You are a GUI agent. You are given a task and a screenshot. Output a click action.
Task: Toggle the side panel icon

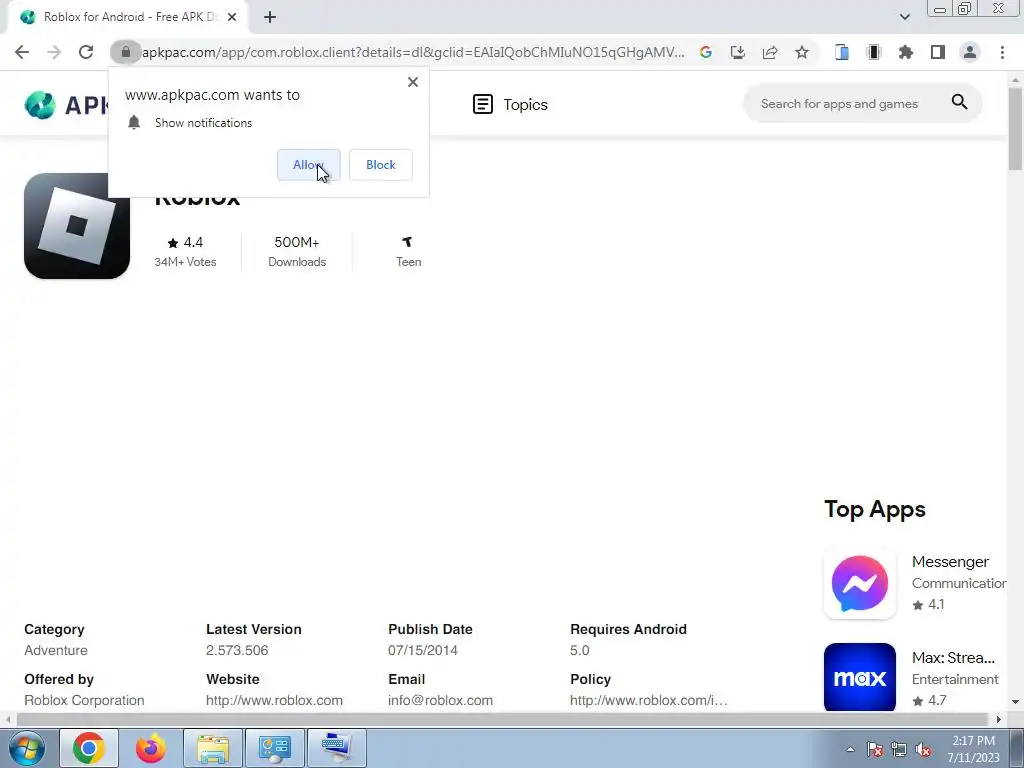(x=938, y=52)
